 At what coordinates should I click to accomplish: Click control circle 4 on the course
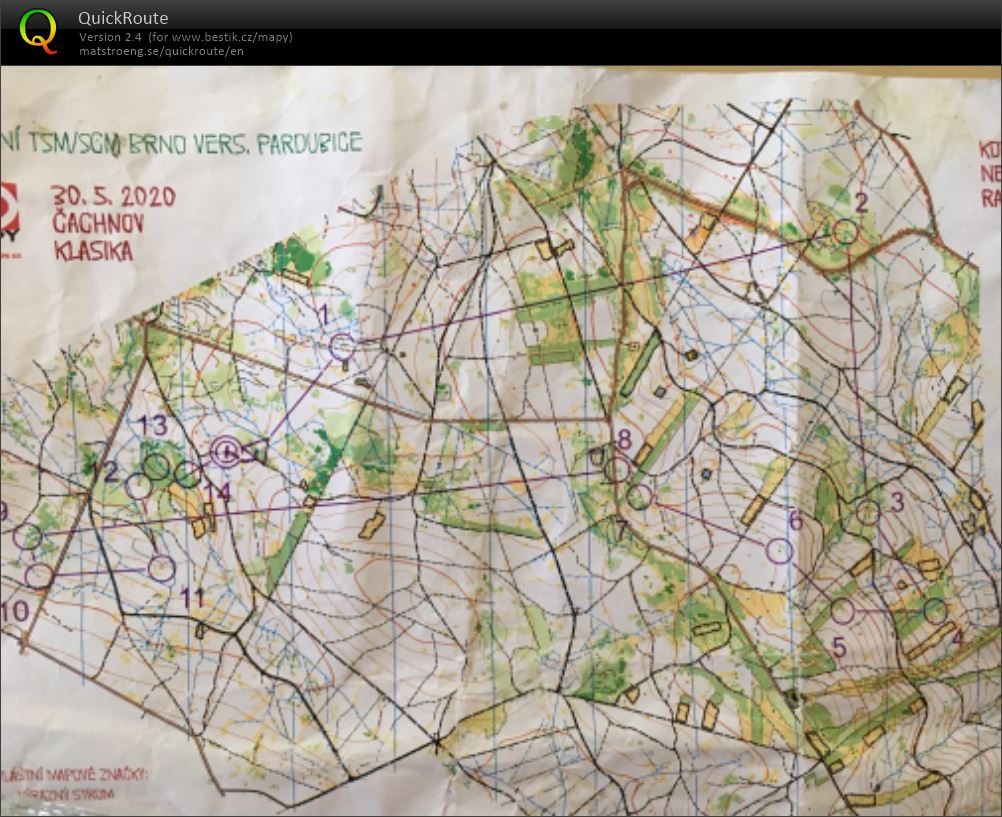935,610
